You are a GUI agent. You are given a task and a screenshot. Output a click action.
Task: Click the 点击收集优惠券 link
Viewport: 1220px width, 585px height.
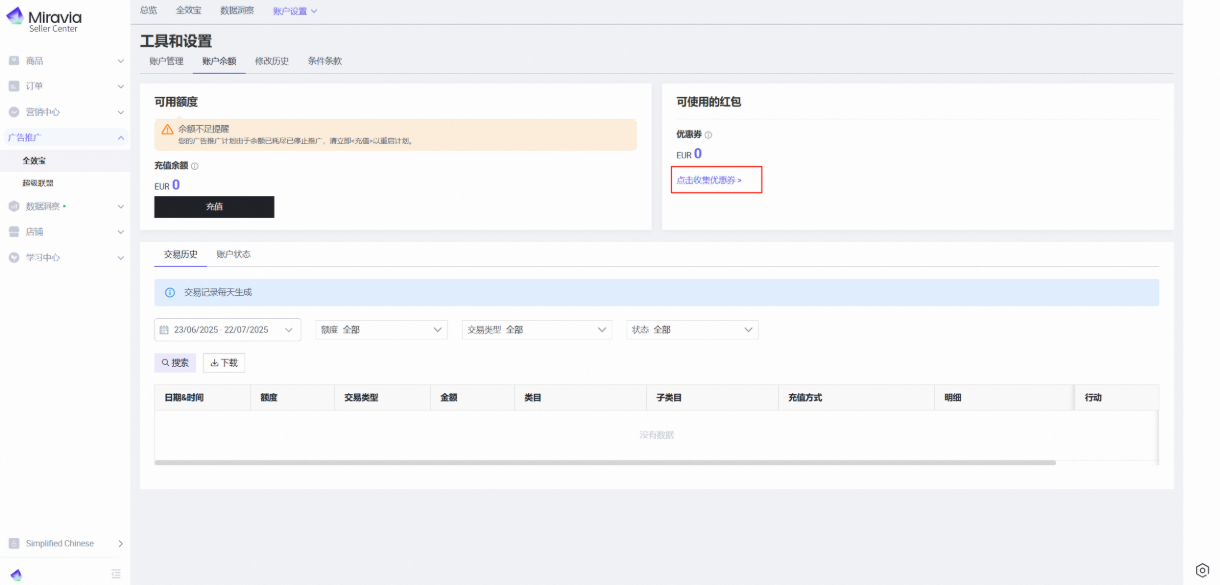(709, 180)
